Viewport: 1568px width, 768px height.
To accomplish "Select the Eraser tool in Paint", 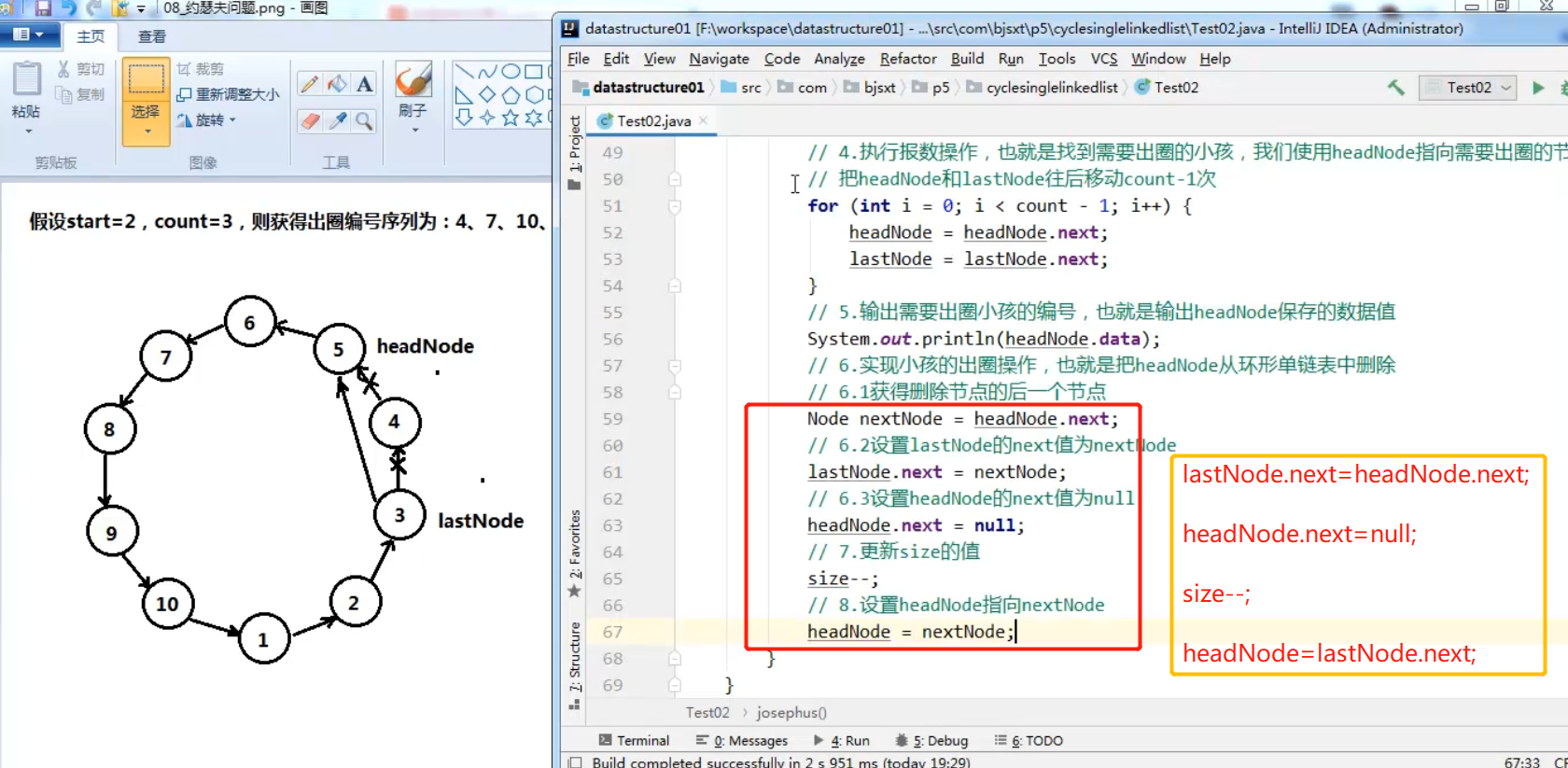I will click(310, 121).
